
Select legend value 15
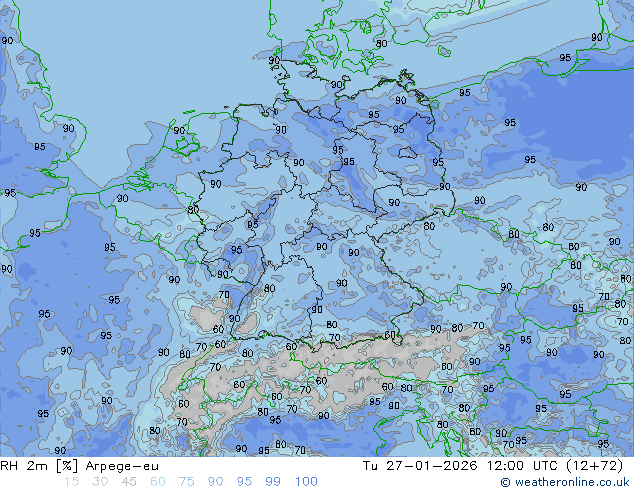(71, 482)
